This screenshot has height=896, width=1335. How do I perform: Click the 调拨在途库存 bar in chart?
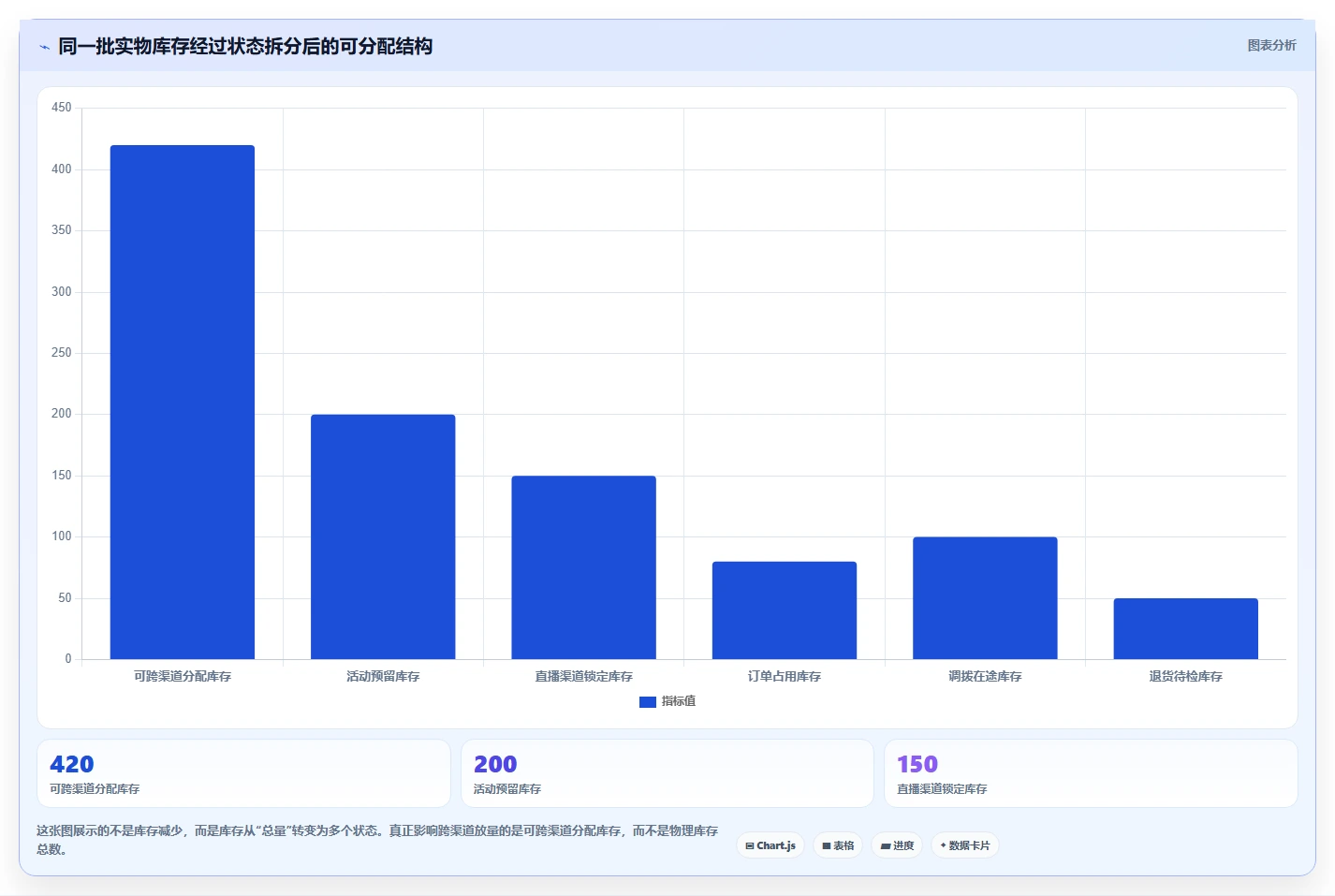985,597
